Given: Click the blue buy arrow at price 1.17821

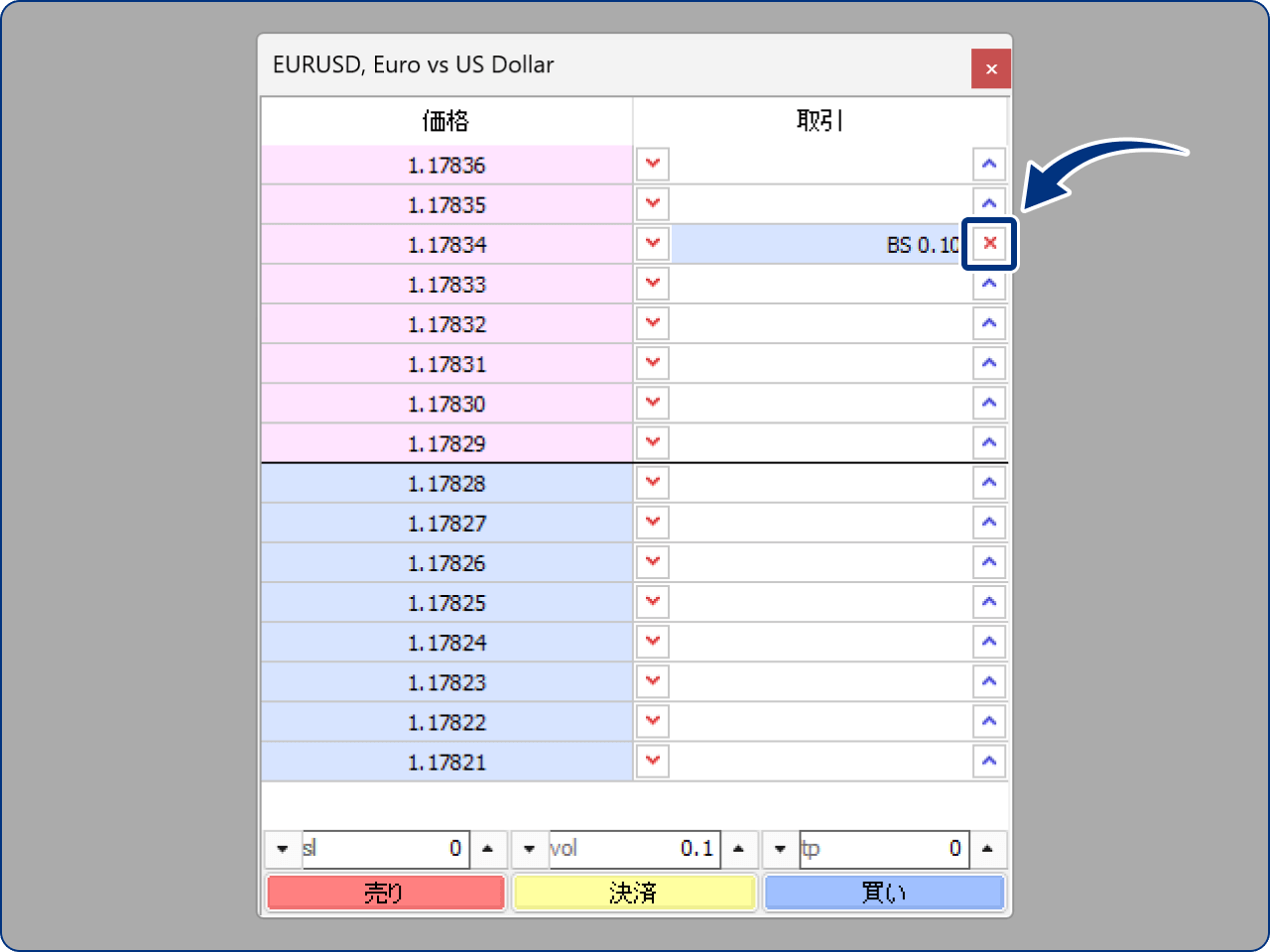Looking at the screenshot, I should tap(989, 761).
